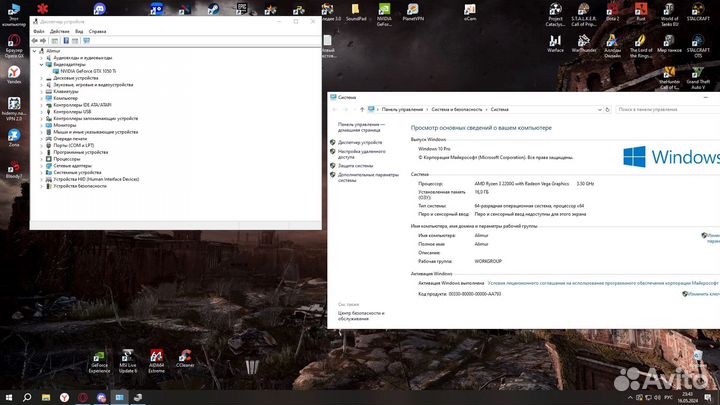
Task: Open the War Thunder desktop shortcut
Action: coord(584,43)
